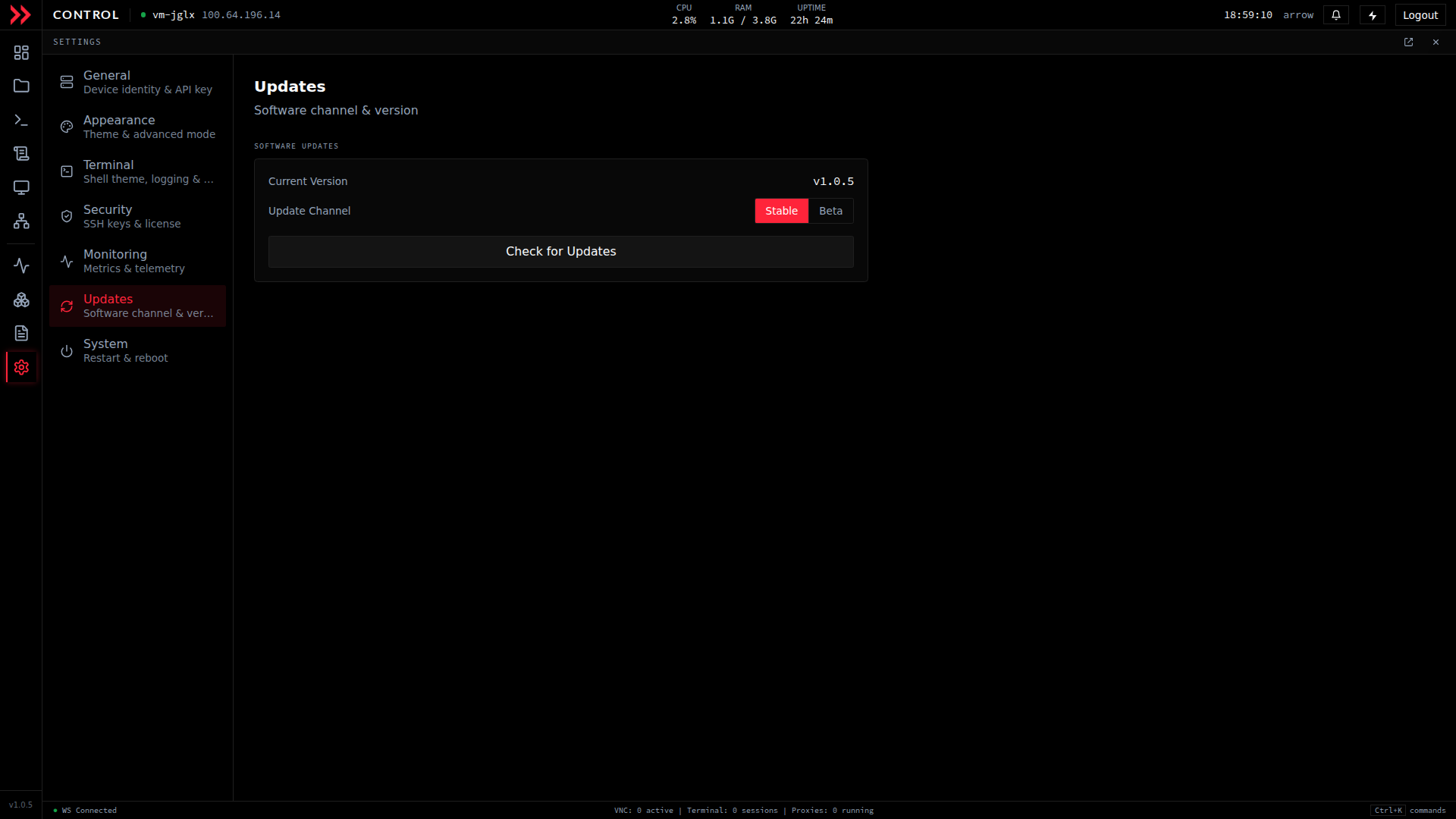Open the dashboard grid icon in sidebar

21,52
